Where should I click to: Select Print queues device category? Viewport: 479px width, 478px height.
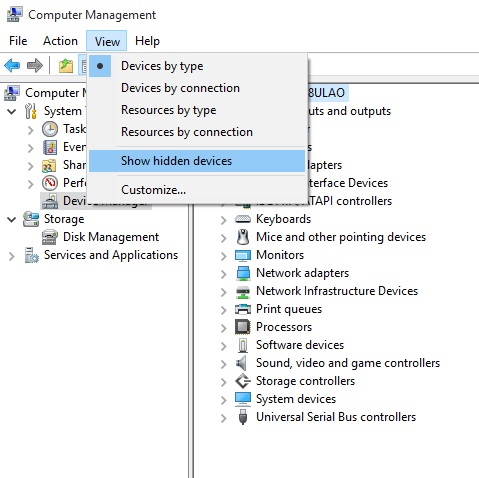pyautogui.click(x=289, y=309)
